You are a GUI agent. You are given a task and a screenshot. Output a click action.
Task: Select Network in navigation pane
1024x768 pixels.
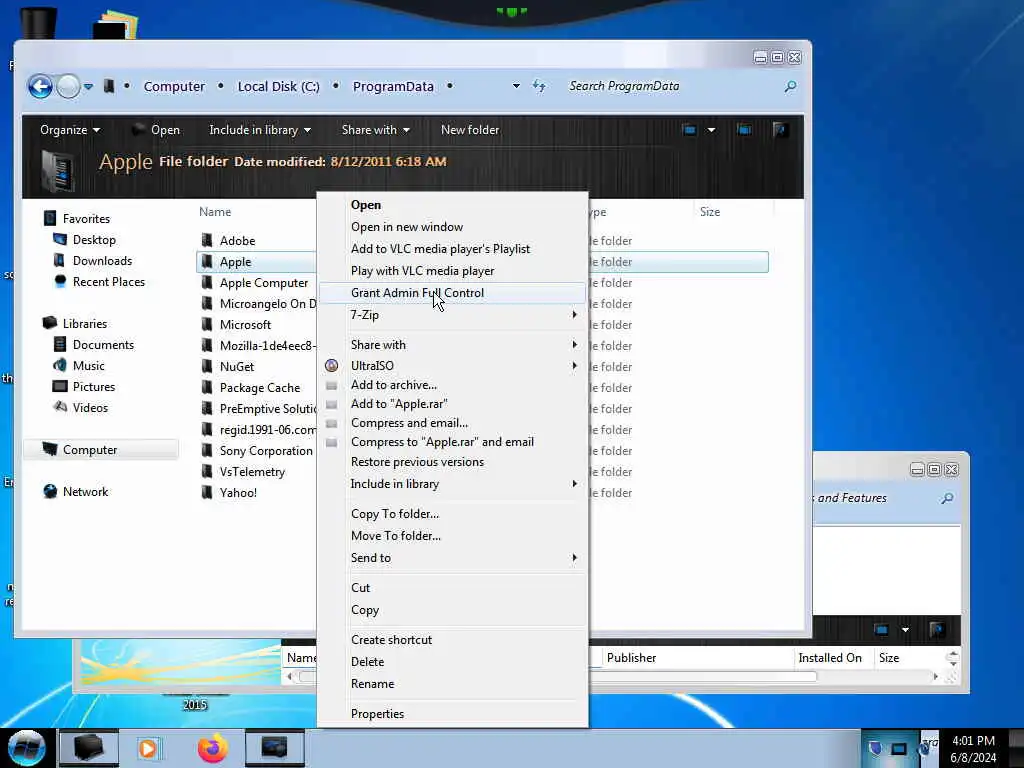click(x=85, y=491)
